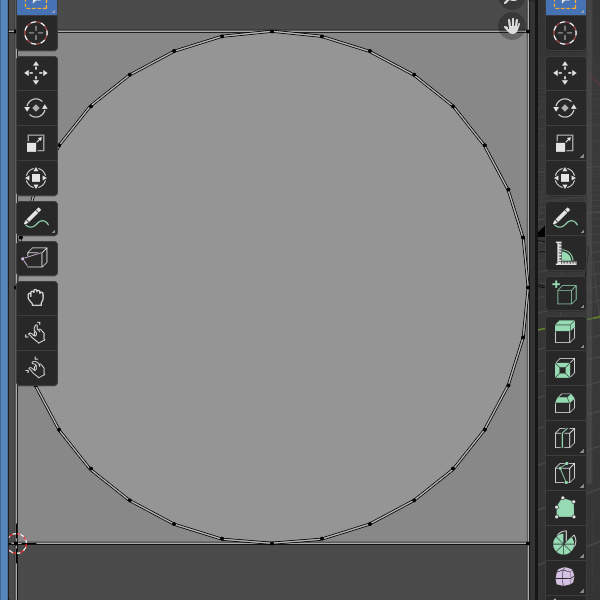Select the Loop Cut tool
The image size is (600, 600).
[565, 438]
